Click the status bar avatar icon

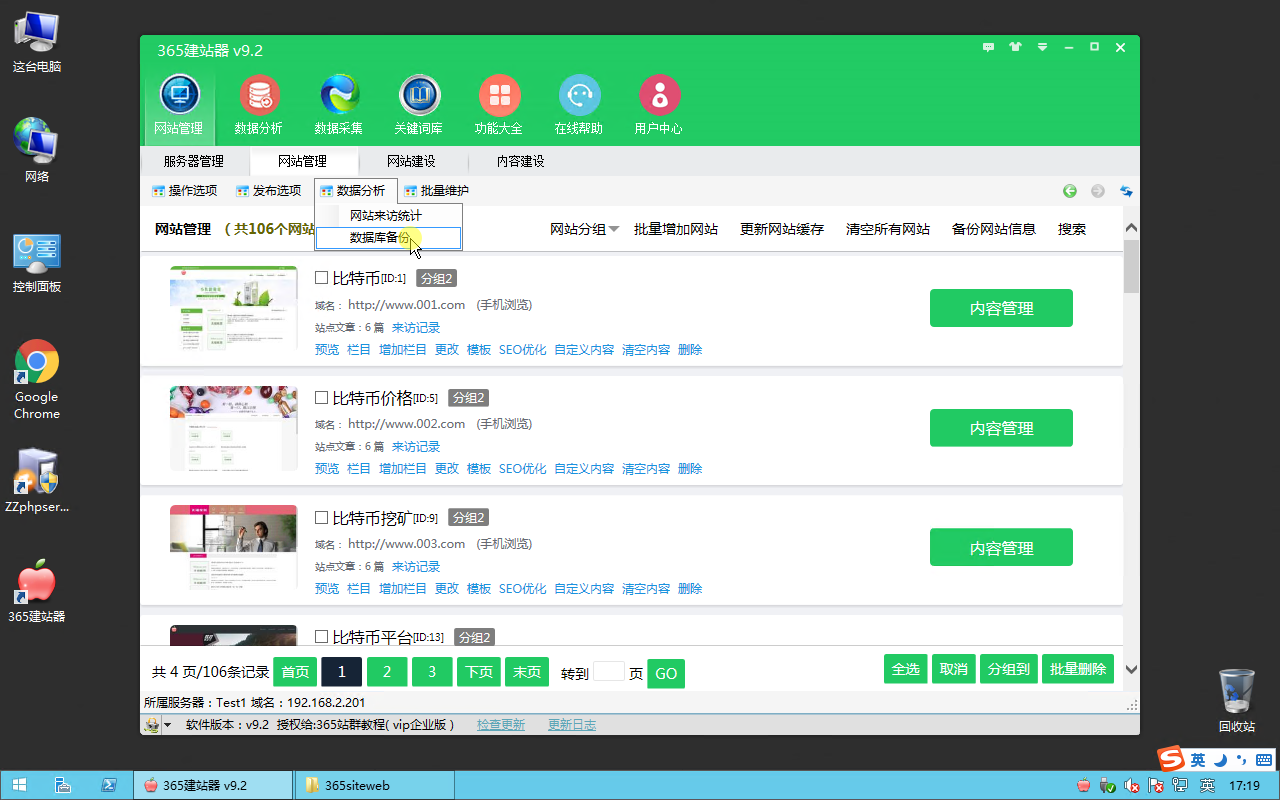pos(151,725)
